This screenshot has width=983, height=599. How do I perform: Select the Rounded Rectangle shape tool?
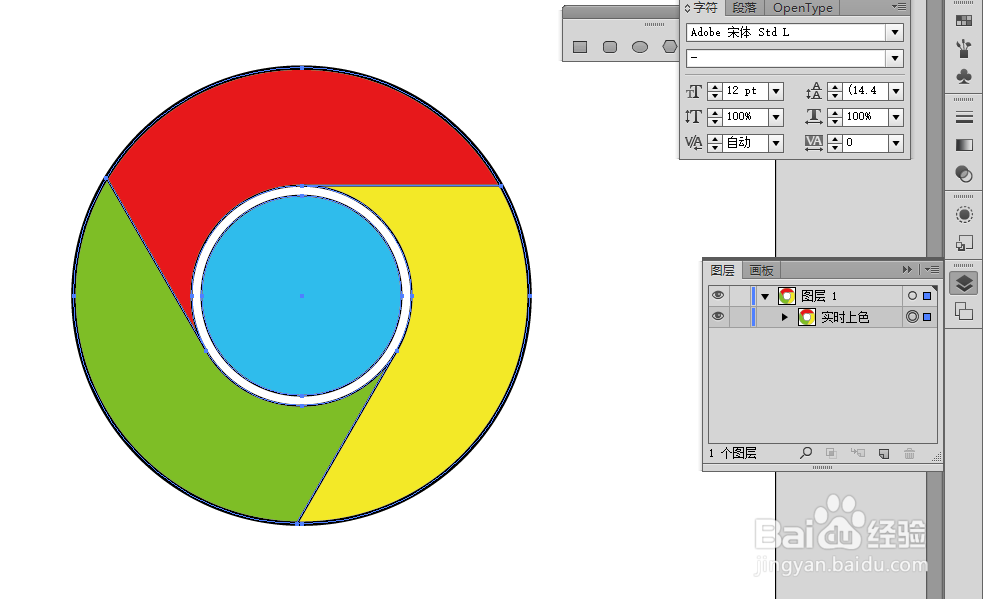[x=610, y=47]
